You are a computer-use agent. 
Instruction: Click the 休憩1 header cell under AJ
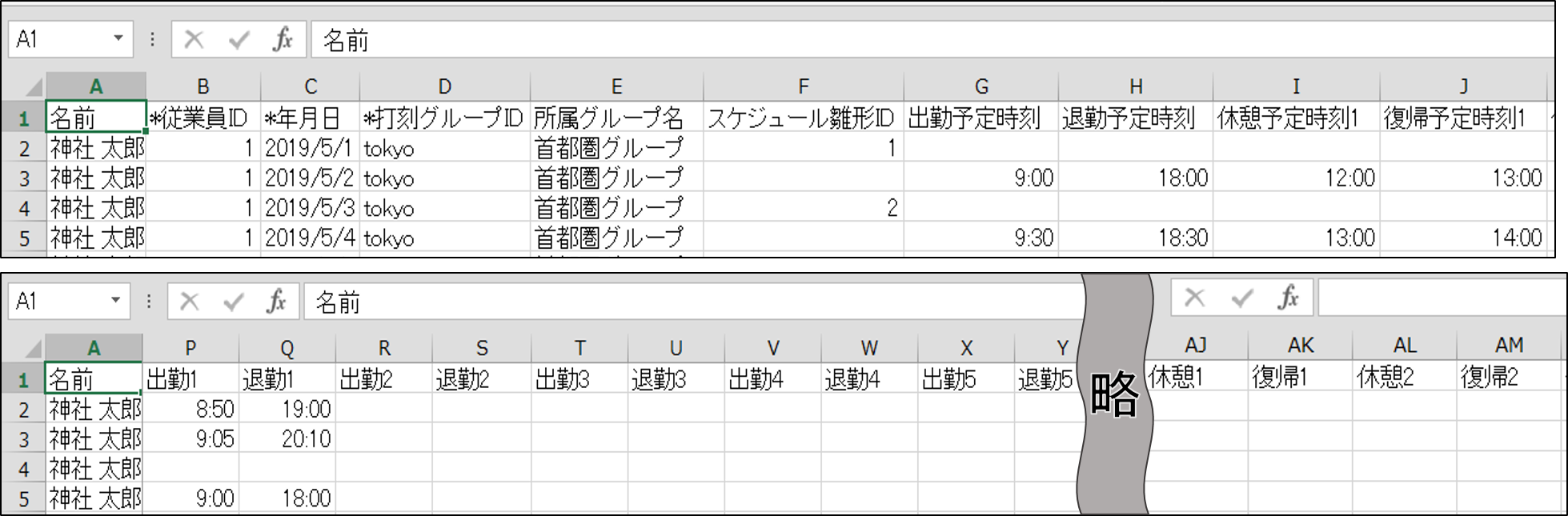tap(1196, 376)
